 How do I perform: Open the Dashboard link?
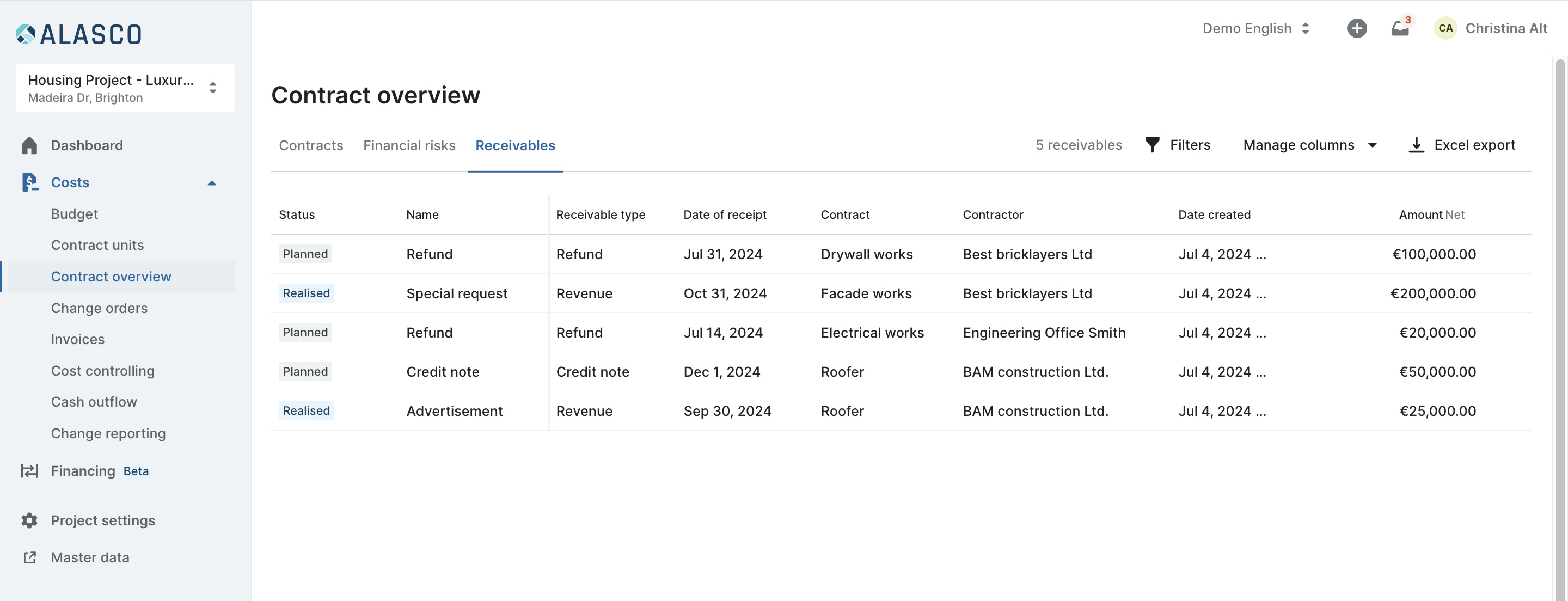pyautogui.click(x=87, y=145)
